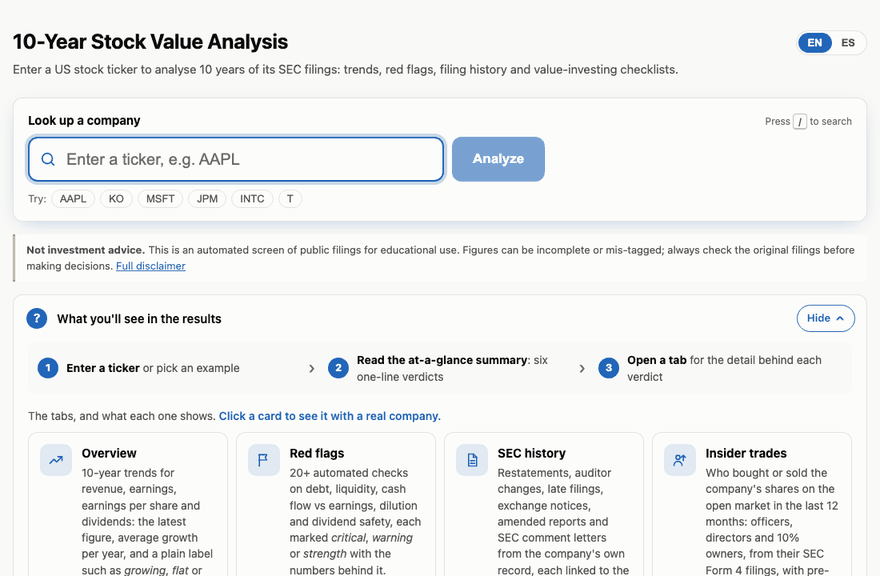The height and width of the screenshot is (576, 880).
Task: Click the 'Not investment advice.' bold text
Action: coord(85,250)
